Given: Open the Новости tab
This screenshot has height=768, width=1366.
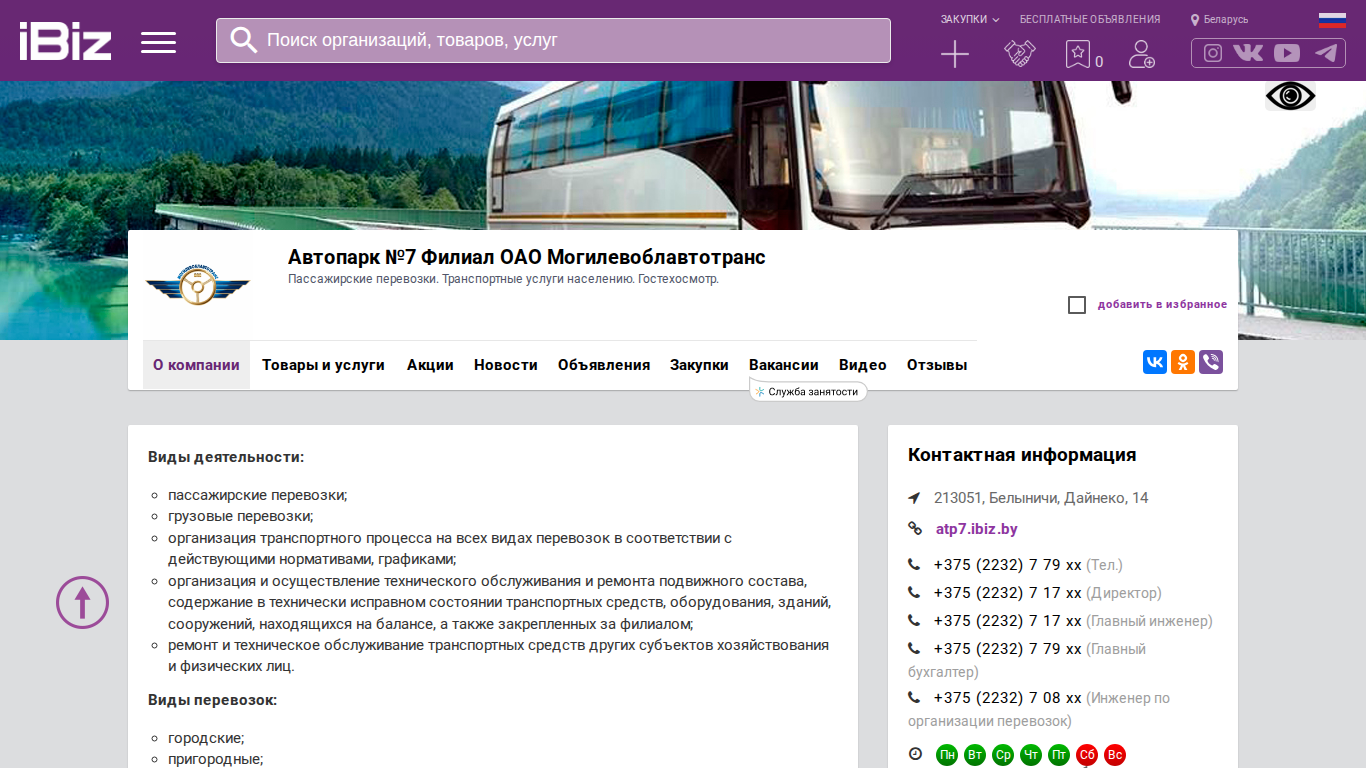Looking at the screenshot, I should pyautogui.click(x=506, y=365).
